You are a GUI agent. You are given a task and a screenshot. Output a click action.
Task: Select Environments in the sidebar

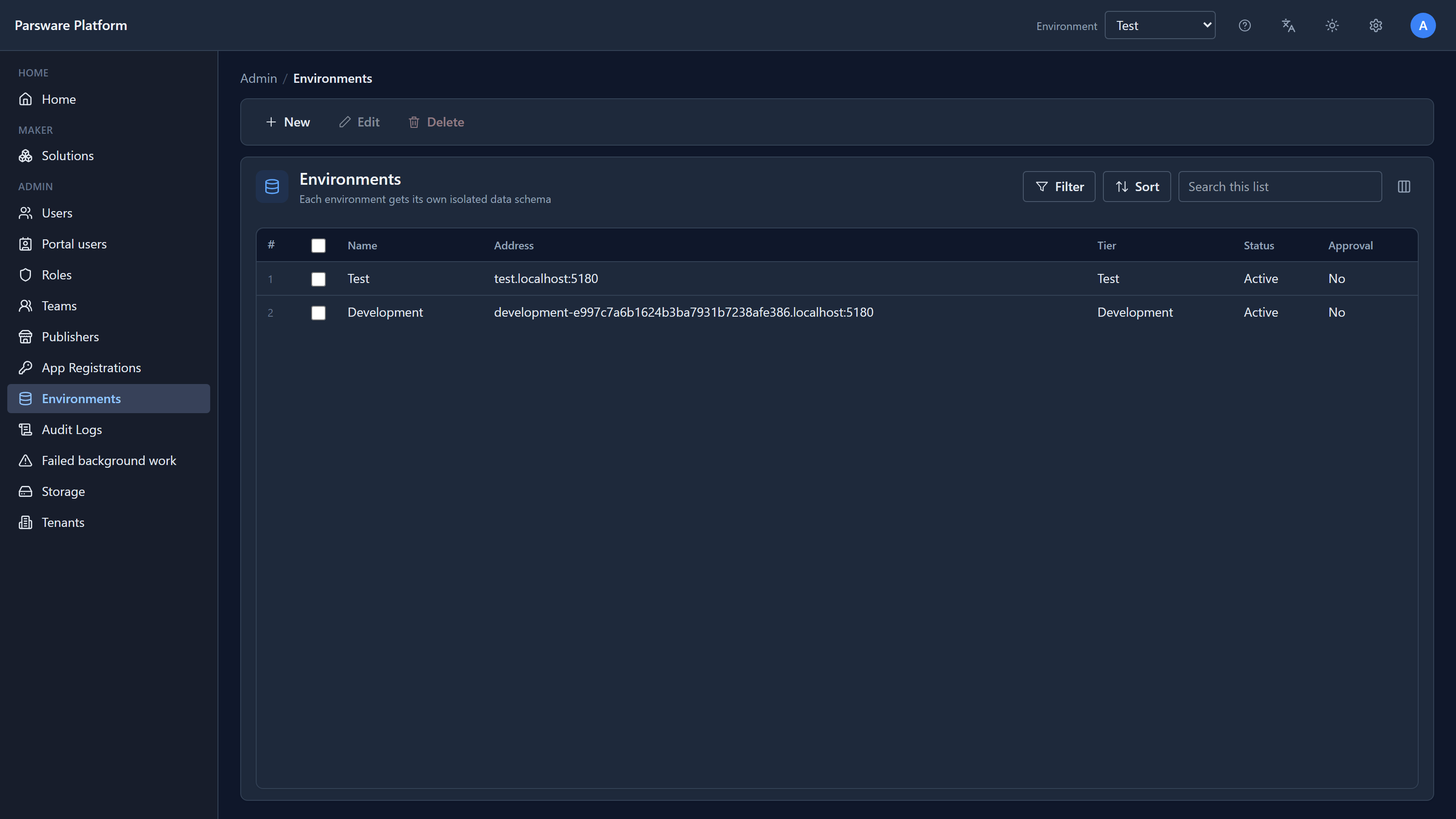tap(109, 399)
